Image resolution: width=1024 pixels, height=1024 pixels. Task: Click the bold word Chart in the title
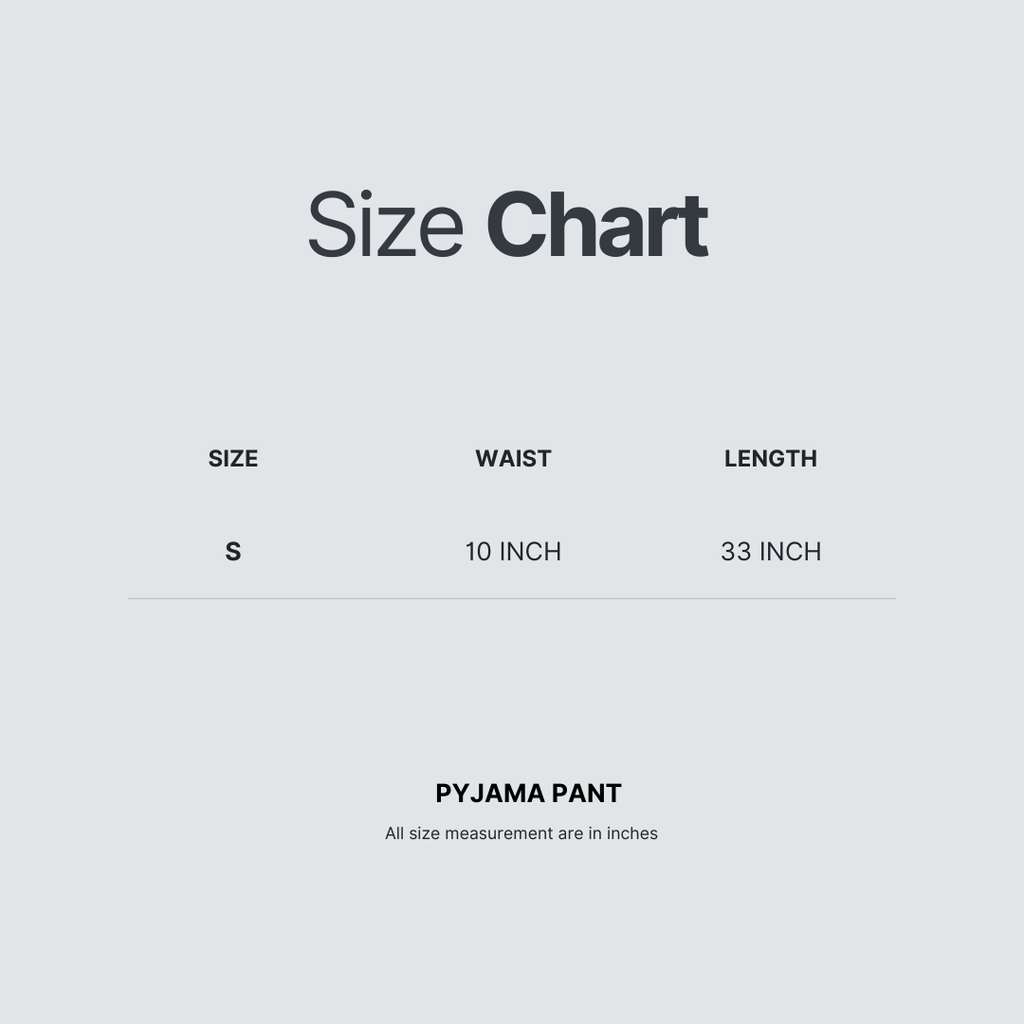[597, 225]
